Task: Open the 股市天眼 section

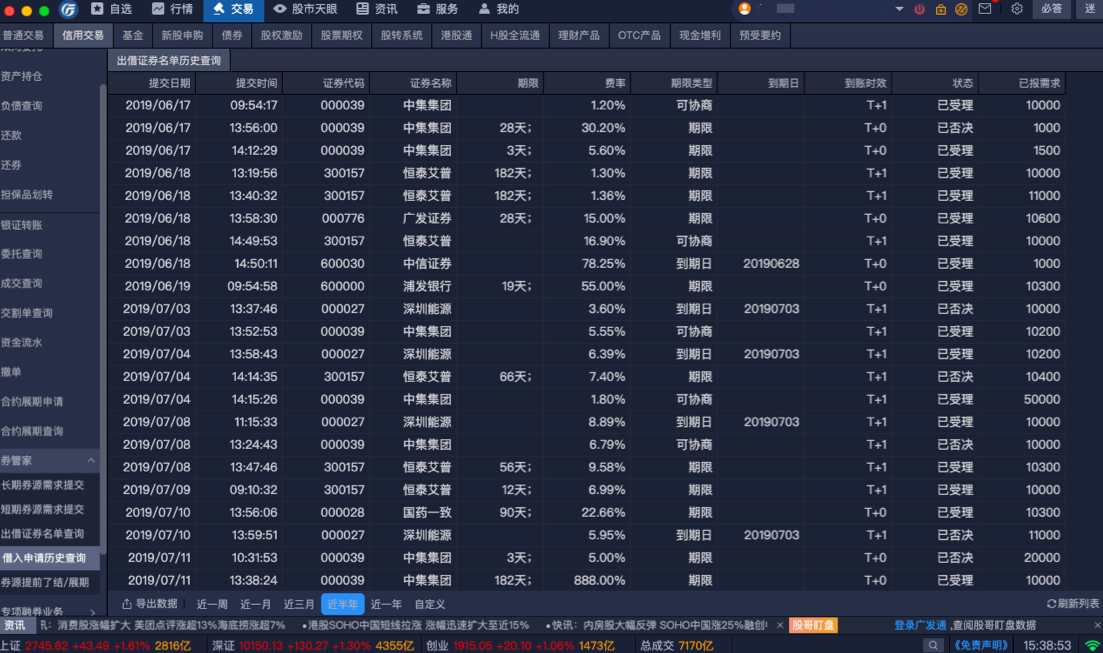Action: coord(305,9)
